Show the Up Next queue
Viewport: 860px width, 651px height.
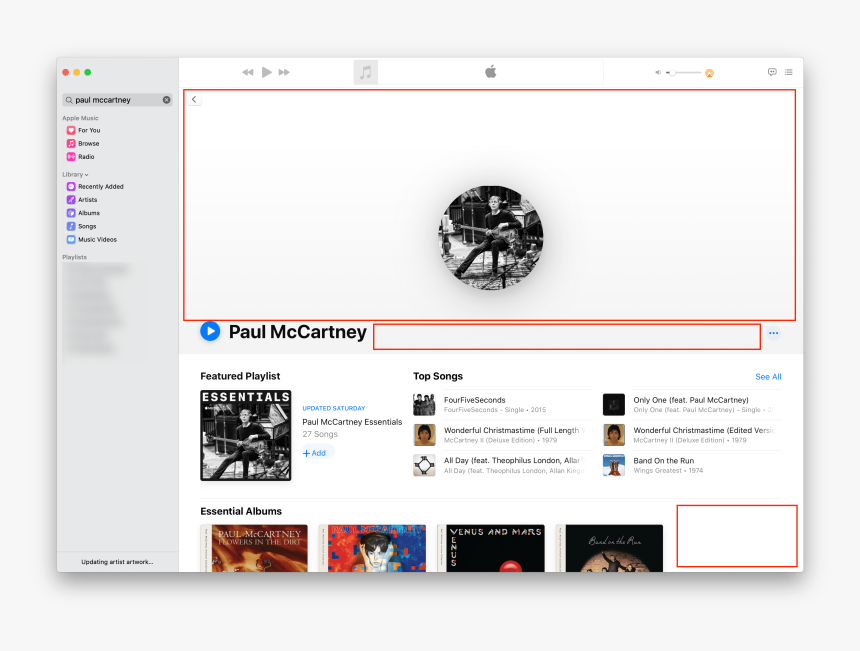(789, 72)
